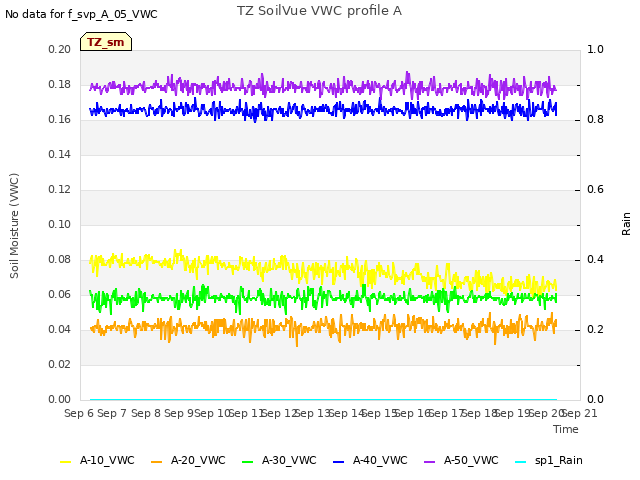
Task: Click the 0.6 value on Rain axis
Action: [595, 189]
